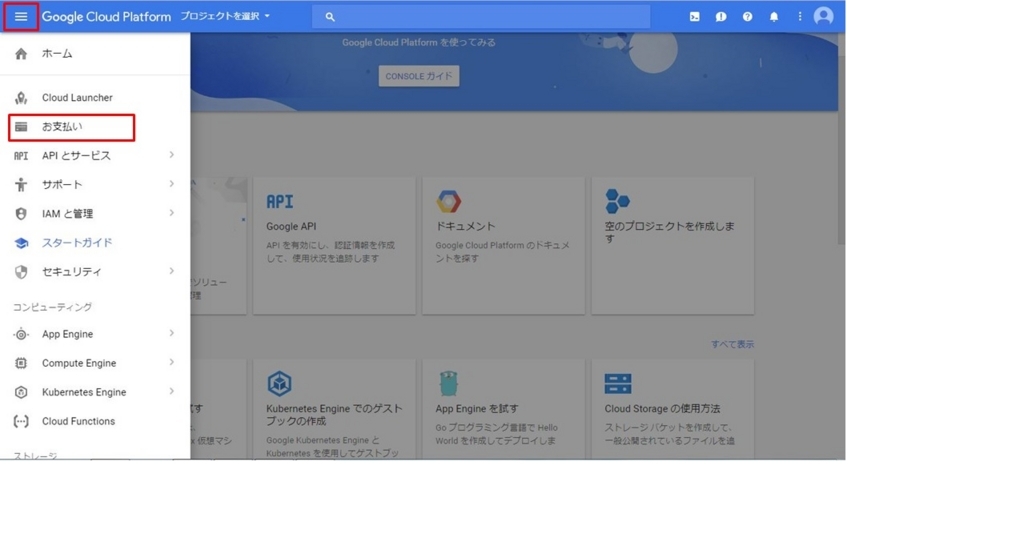Click the App Engine gopher card icon

(449, 384)
